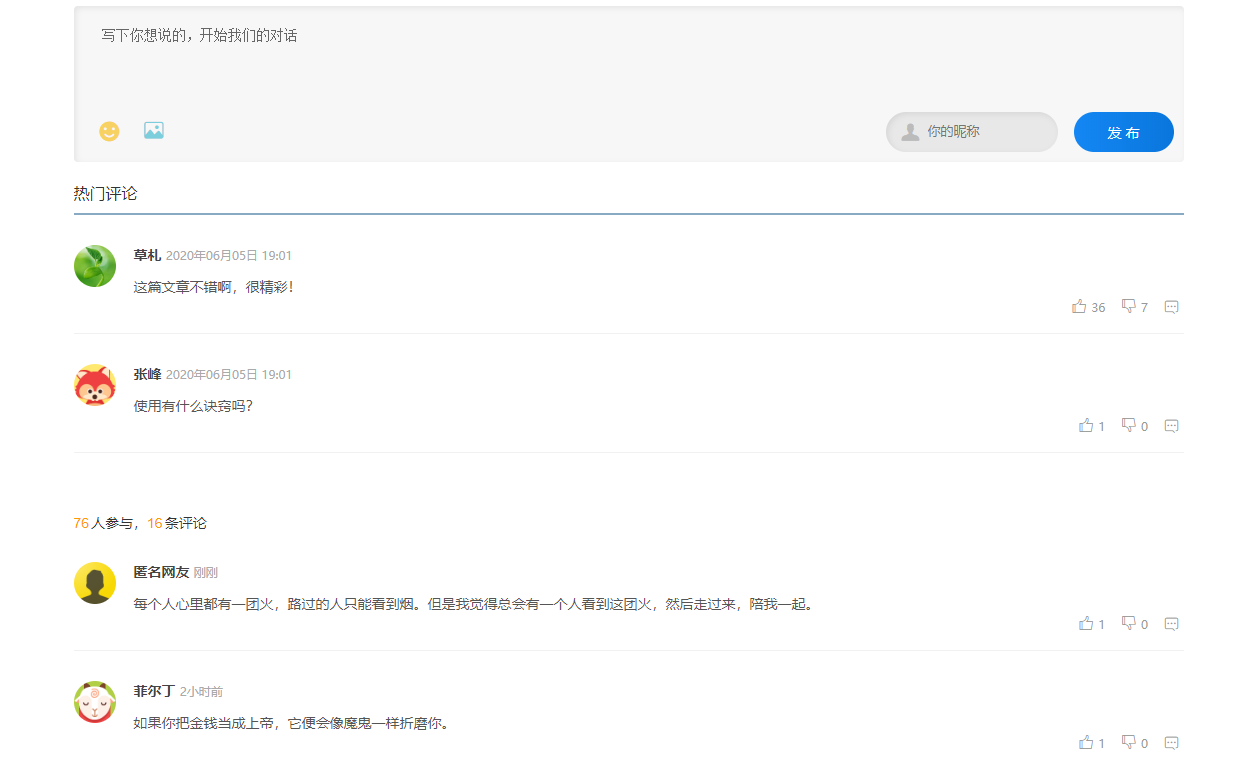Click the 热门评论 section heading
Viewport: 1255px width, 763px height.
click(105, 194)
